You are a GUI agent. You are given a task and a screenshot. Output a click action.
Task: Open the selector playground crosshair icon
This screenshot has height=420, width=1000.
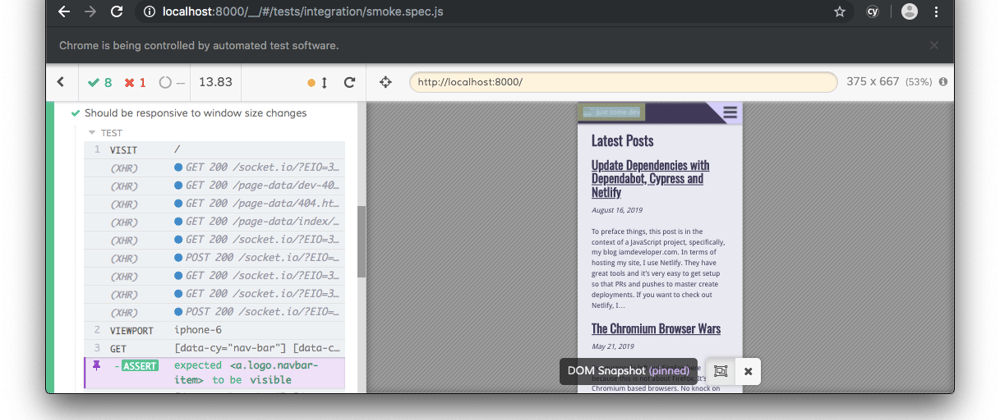(x=385, y=82)
